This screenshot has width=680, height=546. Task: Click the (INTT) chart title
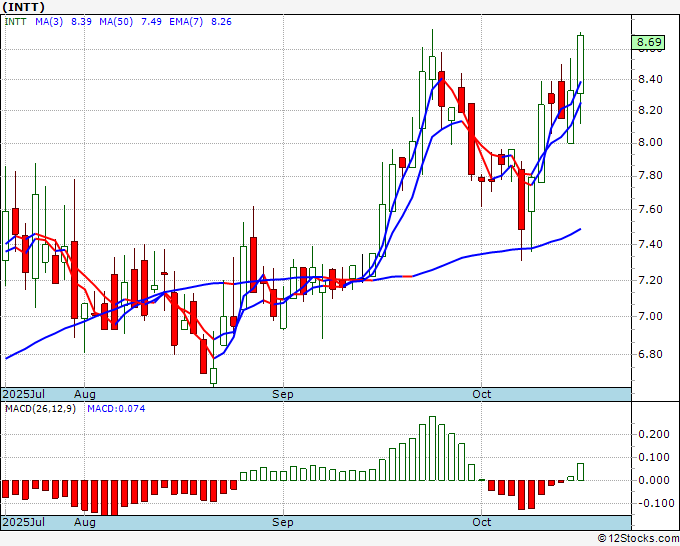(23, 7)
